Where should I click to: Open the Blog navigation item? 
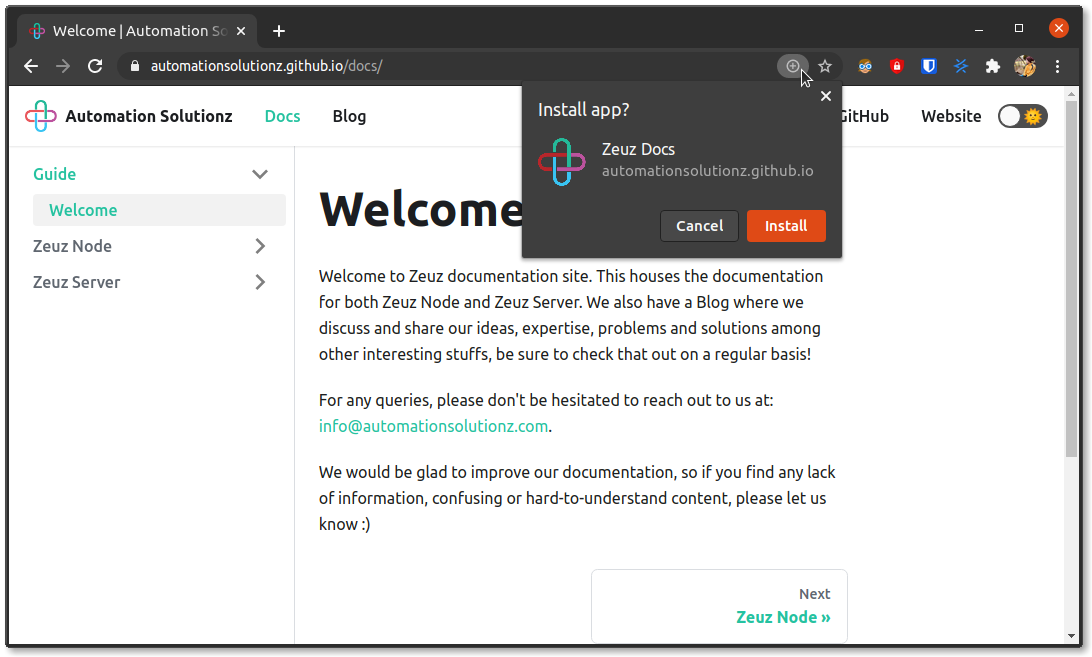point(349,116)
